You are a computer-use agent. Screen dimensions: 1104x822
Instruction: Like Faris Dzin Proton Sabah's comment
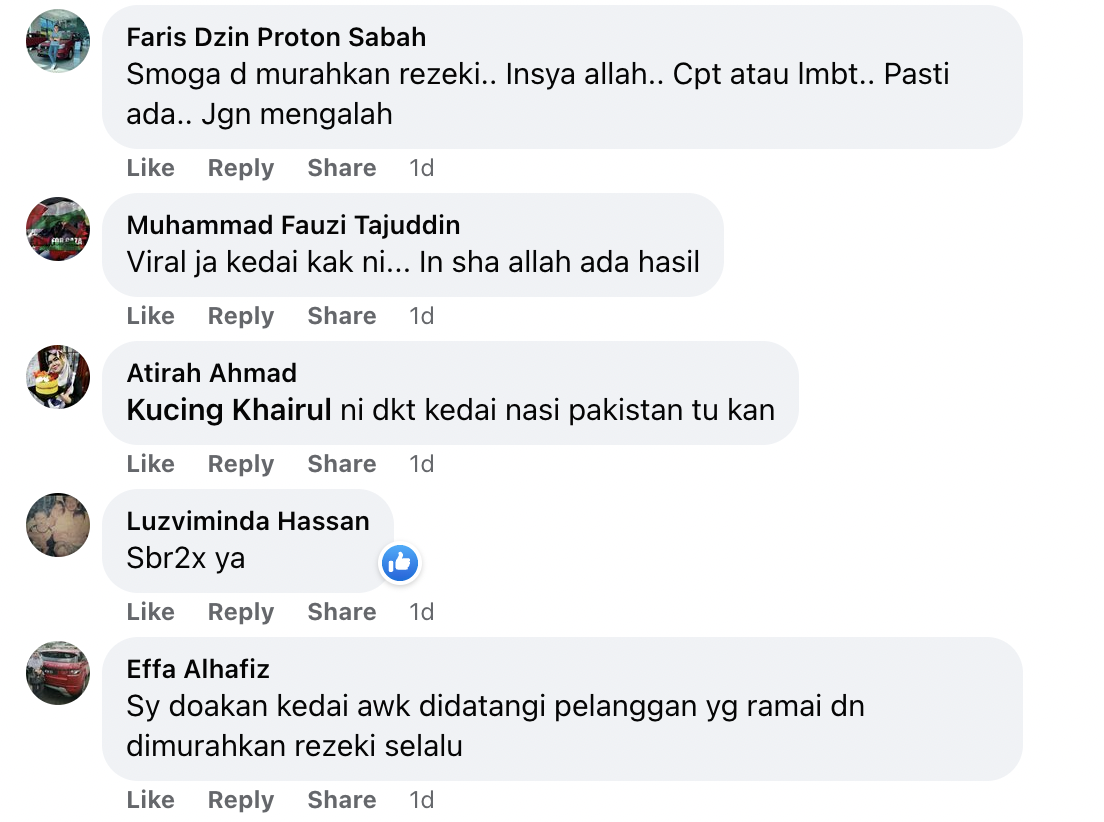[x=151, y=168]
